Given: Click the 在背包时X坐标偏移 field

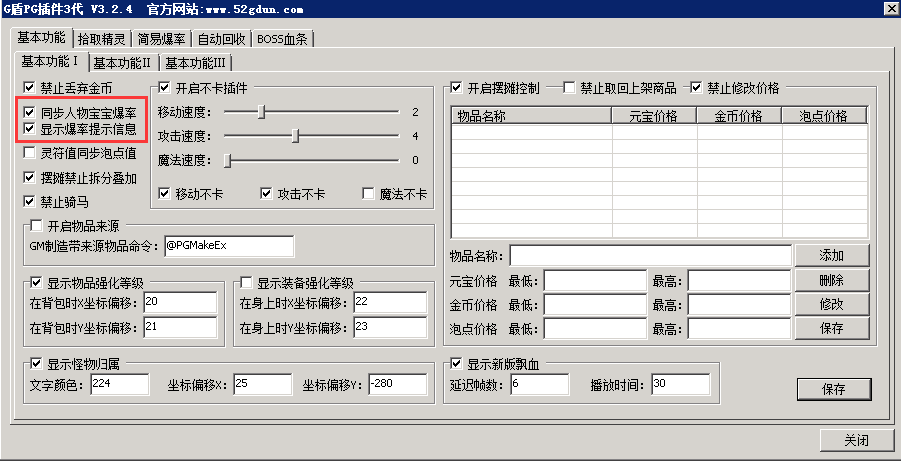Looking at the screenshot, I should (180, 302).
